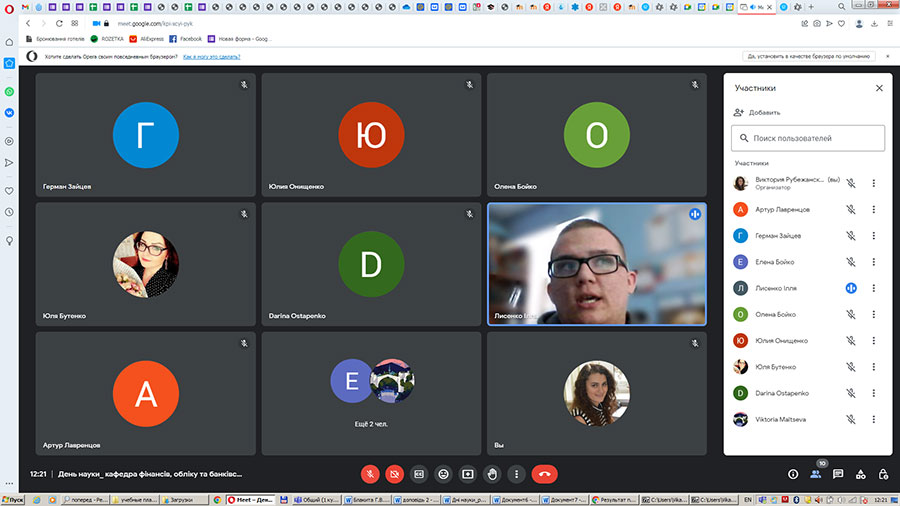The width and height of the screenshot is (900, 506).
Task: Click muted mic icon for Darina Ostapenko in list
Action: [851, 393]
